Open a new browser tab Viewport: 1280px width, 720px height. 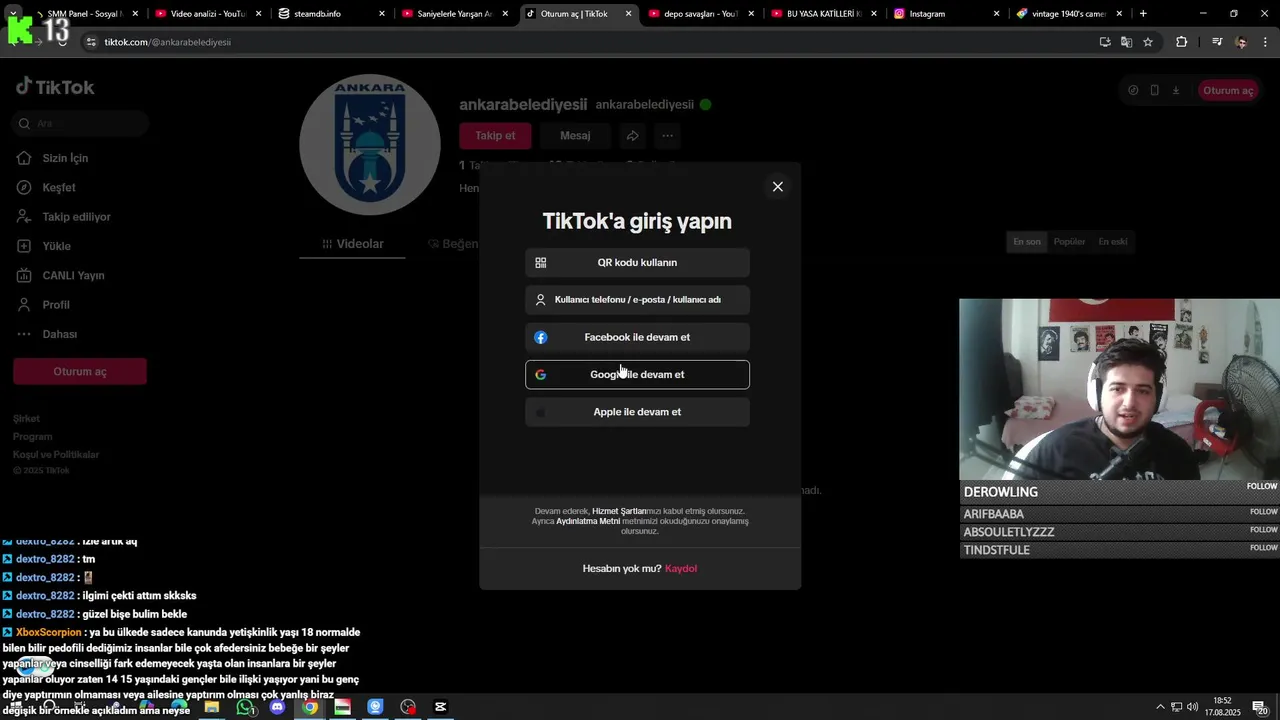point(1143,14)
